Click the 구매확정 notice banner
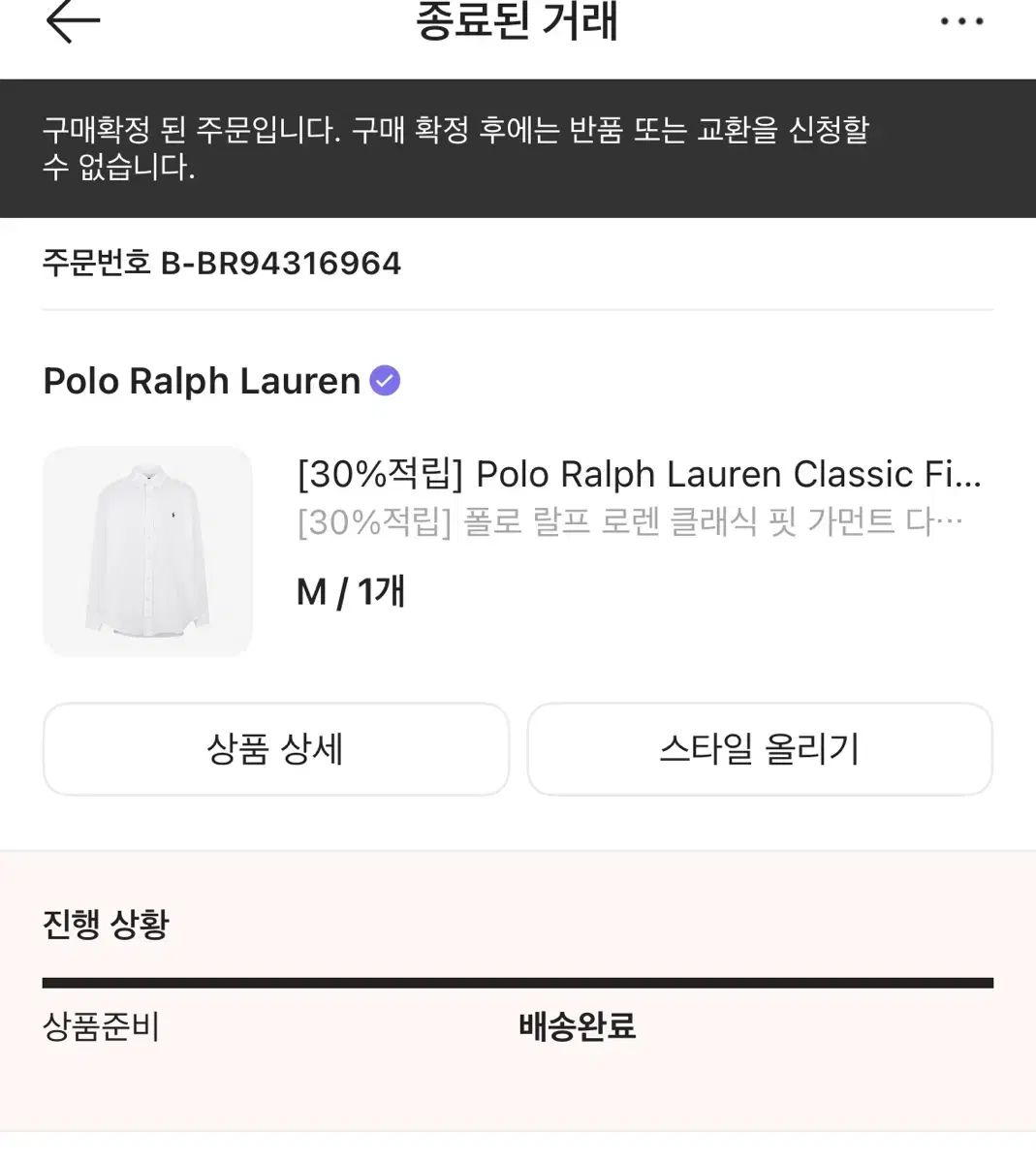Screen dimensions: 1036x1163 click(x=455, y=148)
